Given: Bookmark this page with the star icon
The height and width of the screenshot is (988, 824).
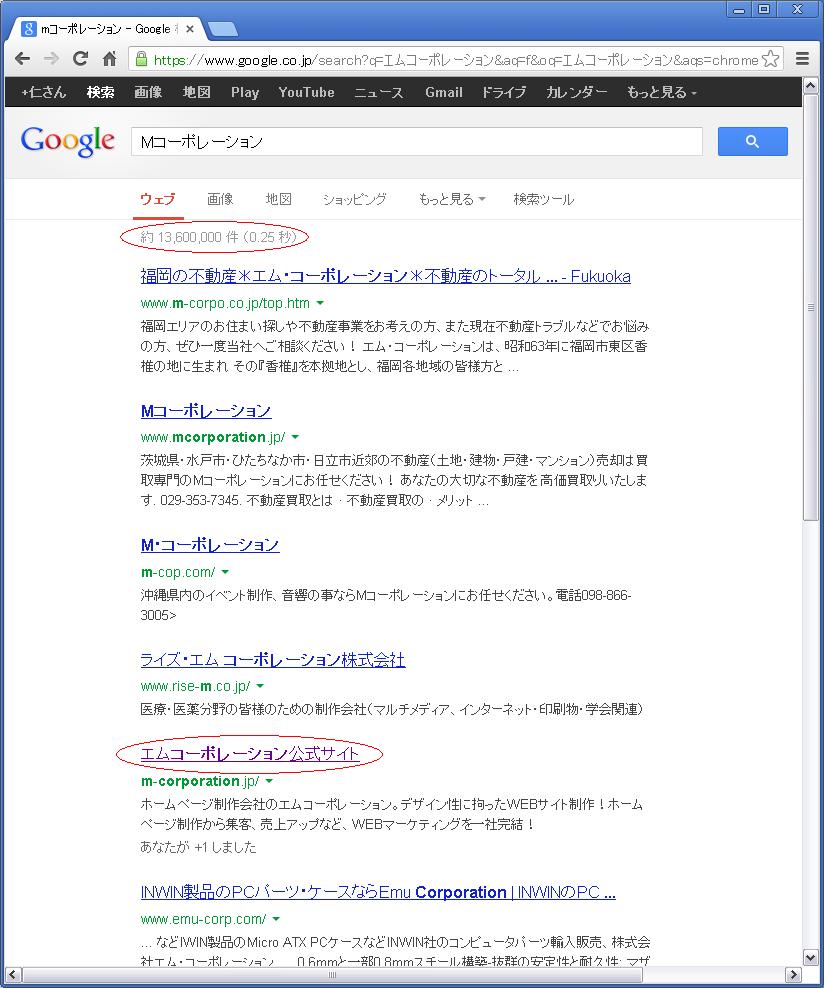Looking at the screenshot, I should click(x=770, y=59).
